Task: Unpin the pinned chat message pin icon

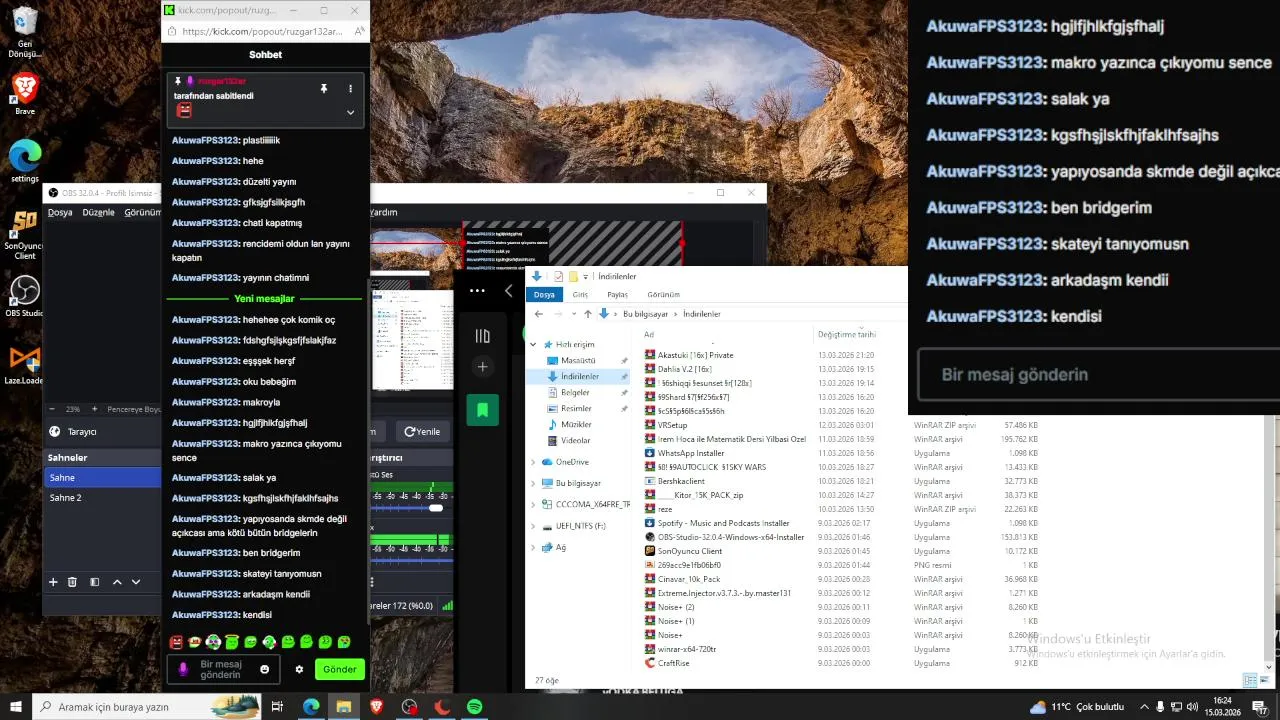Action: pos(323,88)
